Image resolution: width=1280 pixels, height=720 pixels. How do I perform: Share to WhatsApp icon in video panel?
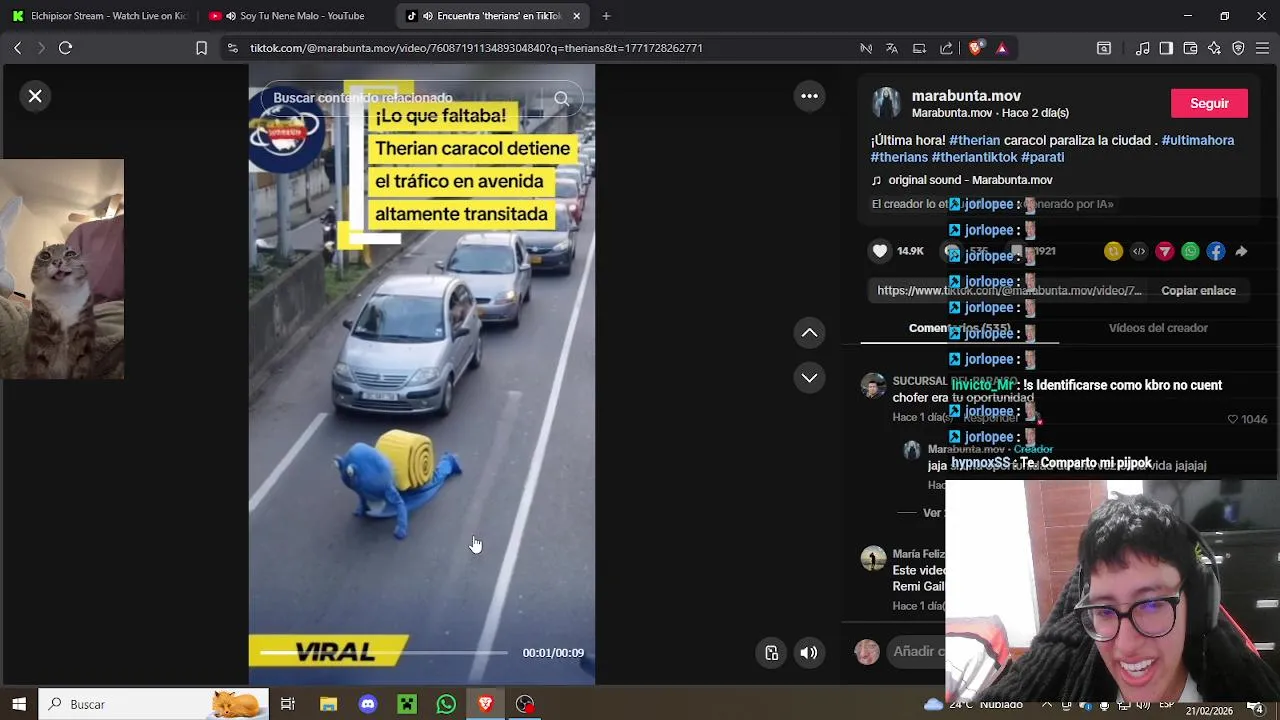coord(1190,252)
